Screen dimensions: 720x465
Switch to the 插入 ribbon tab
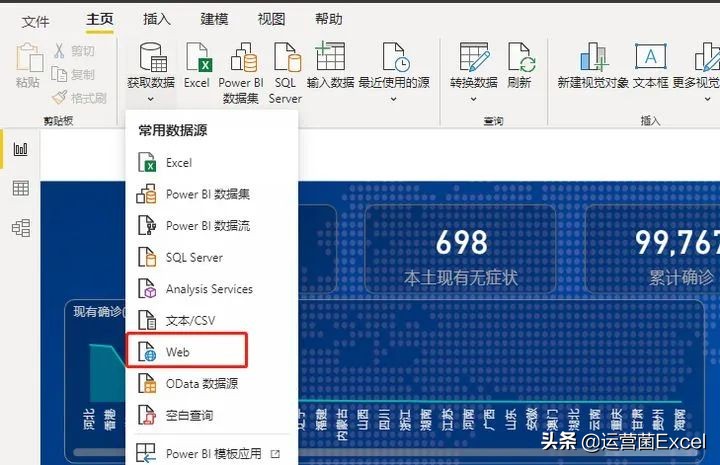[157, 19]
